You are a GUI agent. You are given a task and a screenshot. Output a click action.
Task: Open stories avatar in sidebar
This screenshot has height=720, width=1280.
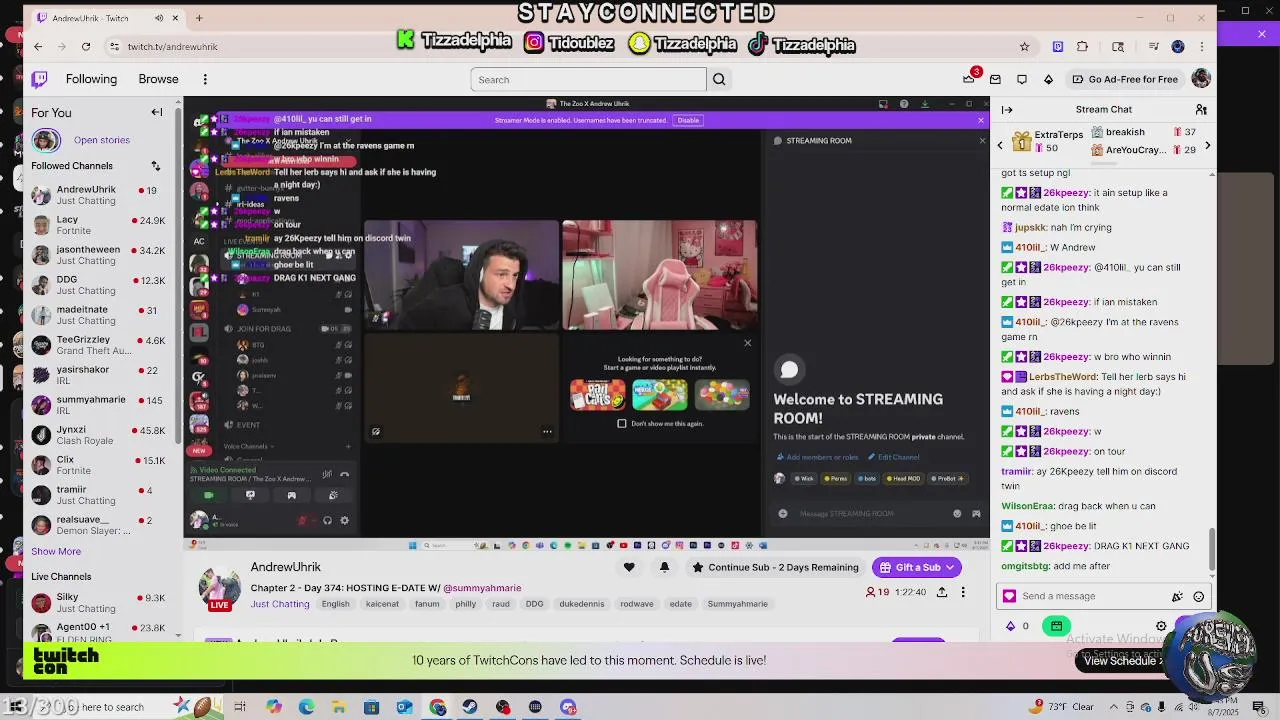[x=45, y=140]
